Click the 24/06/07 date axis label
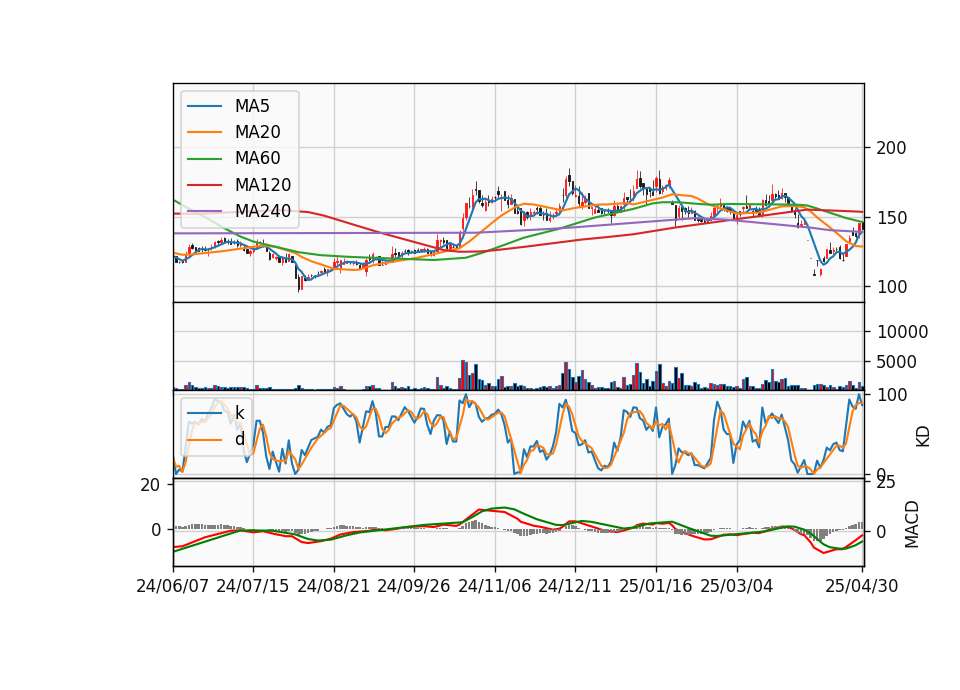 pos(173,586)
